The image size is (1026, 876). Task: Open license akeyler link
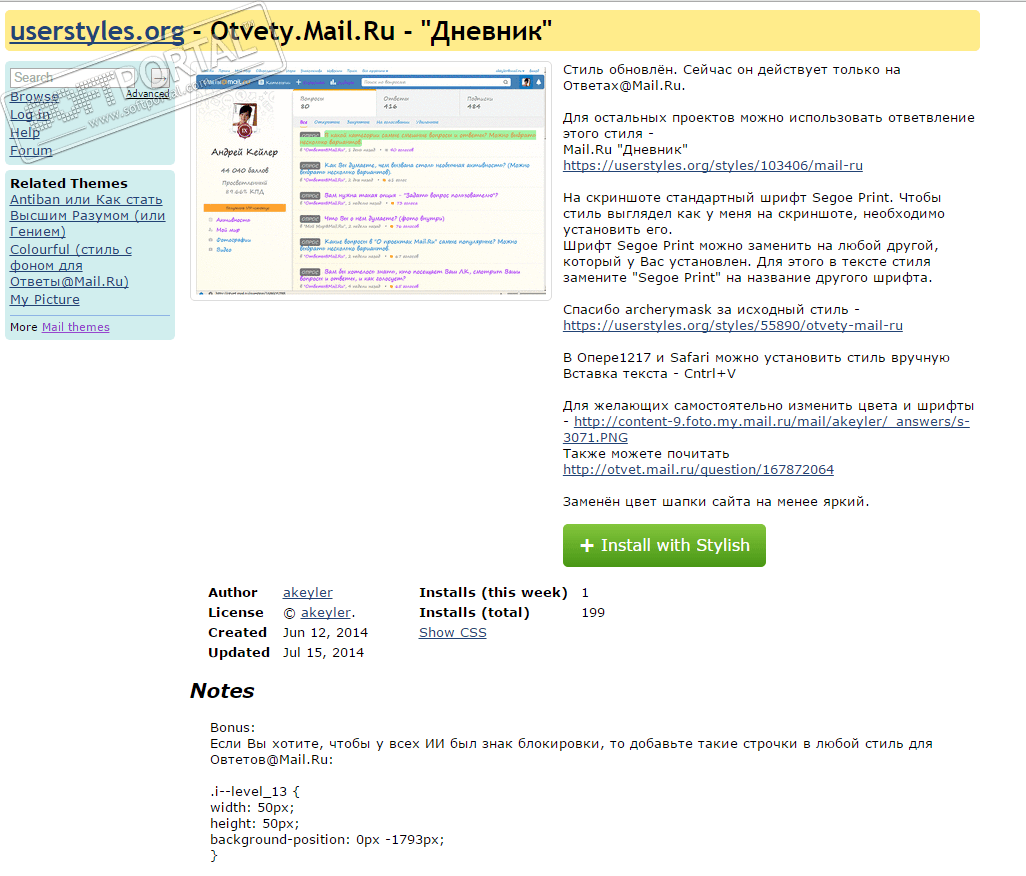(x=326, y=612)
